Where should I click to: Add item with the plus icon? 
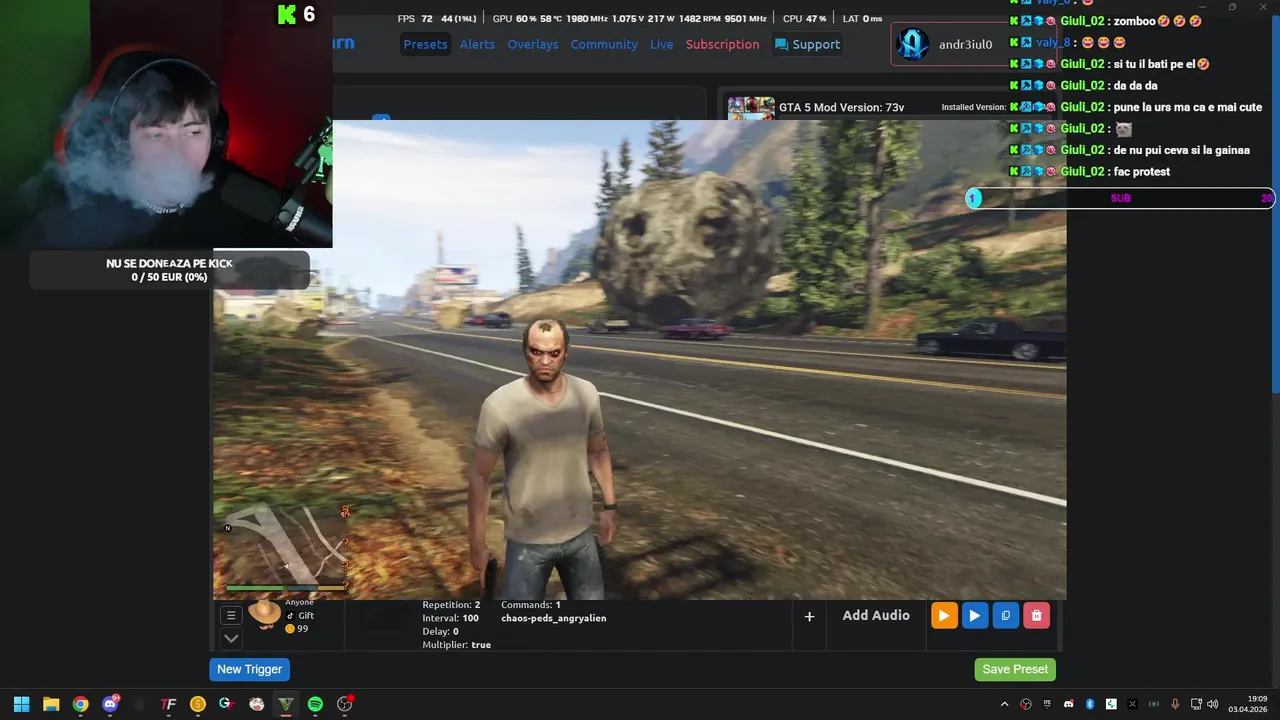tap(809, 616)
